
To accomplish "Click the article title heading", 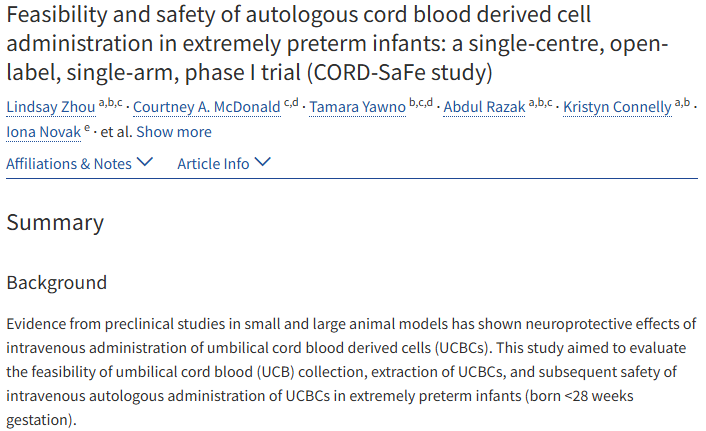I will coord(337,43).
